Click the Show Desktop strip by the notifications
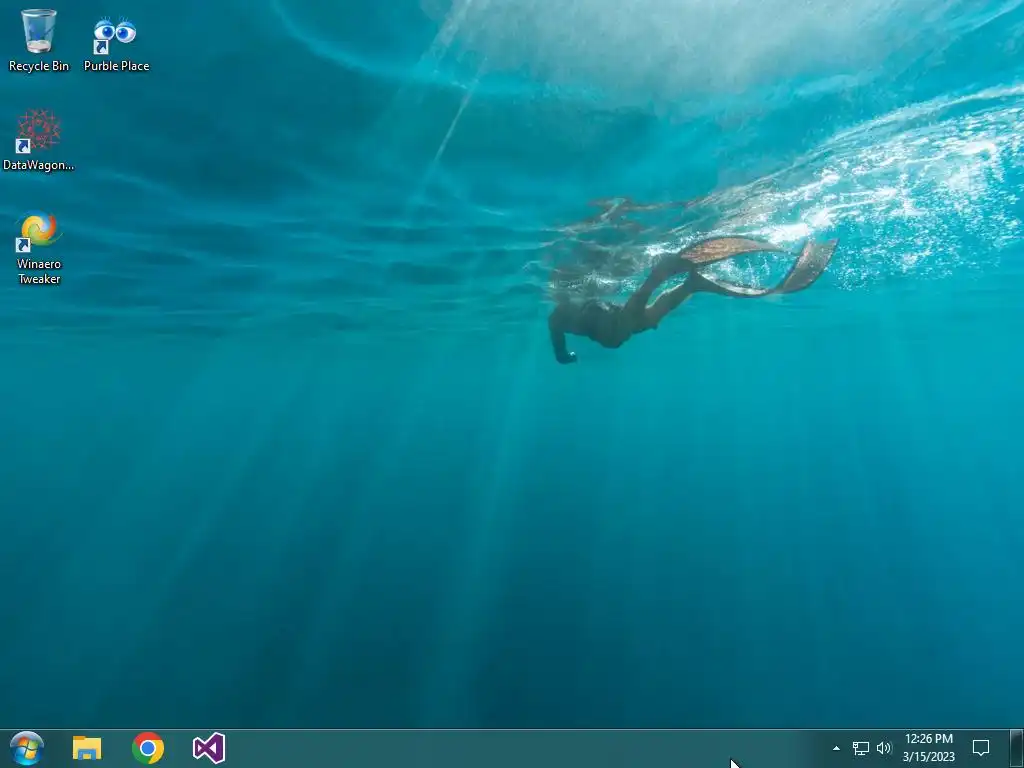Viewport: 1024px width, 768px height. (x=1017, y=748)
